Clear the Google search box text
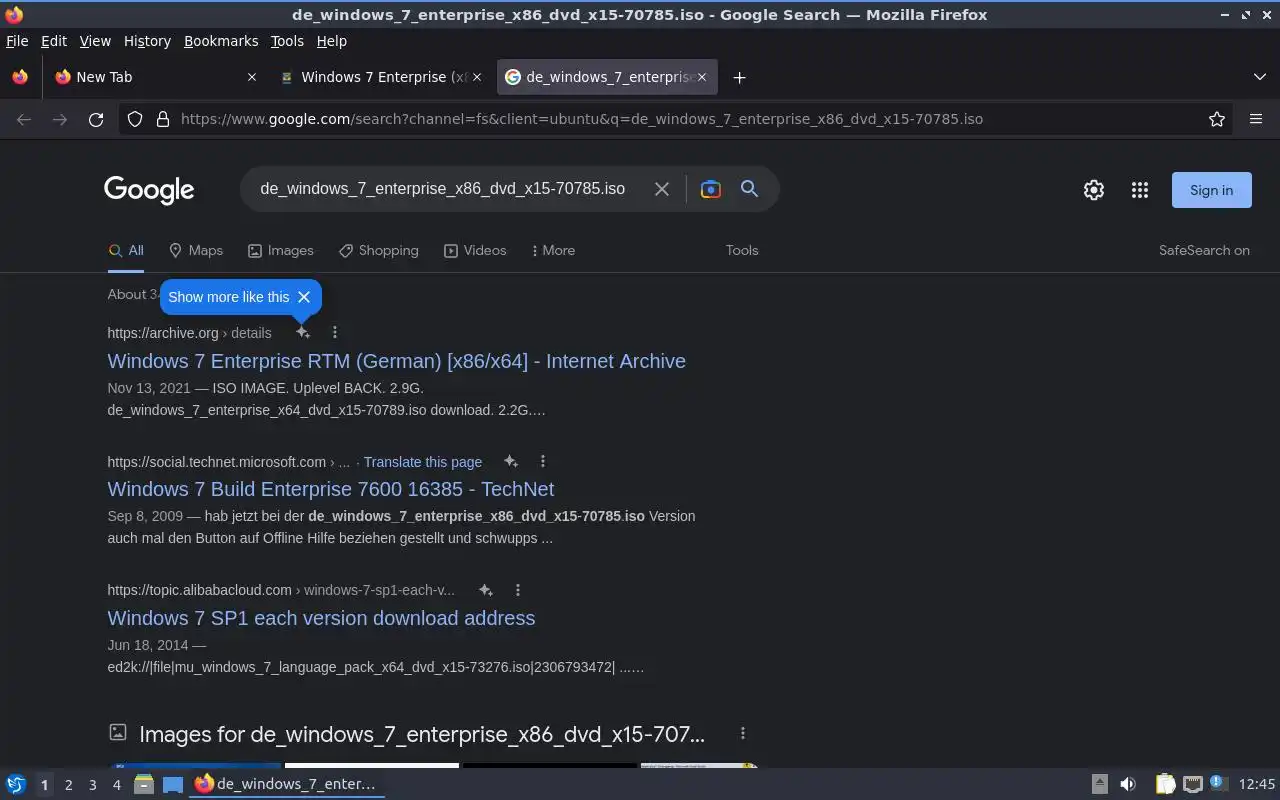 tap(661, 189)
